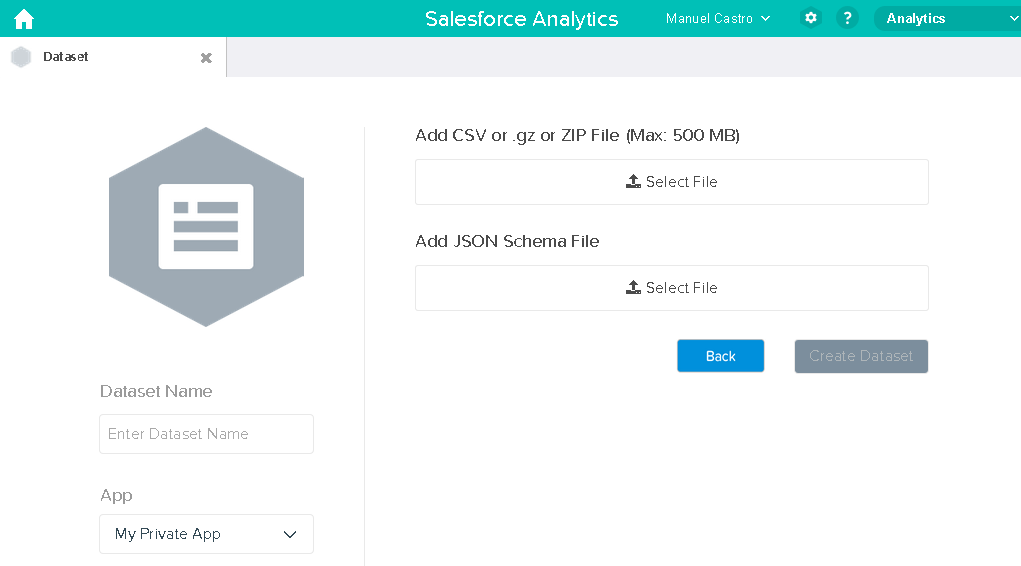The image size is (1021, 566).
Task: Click the Dataset tab hexagon icon
Action: pos(21,57)
